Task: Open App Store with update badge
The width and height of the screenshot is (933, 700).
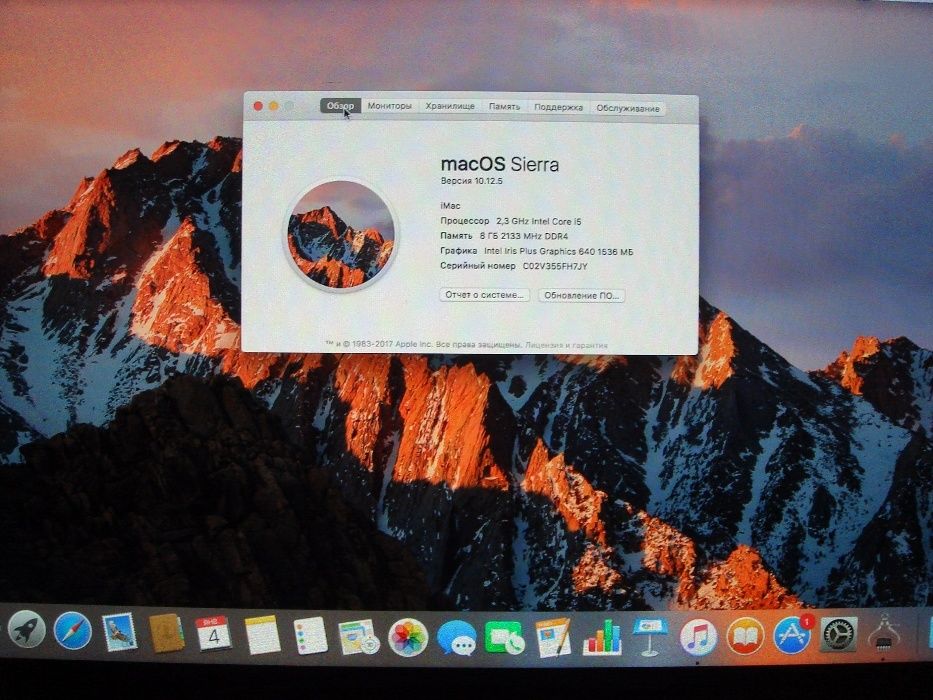Action: [x=792, y=635]
